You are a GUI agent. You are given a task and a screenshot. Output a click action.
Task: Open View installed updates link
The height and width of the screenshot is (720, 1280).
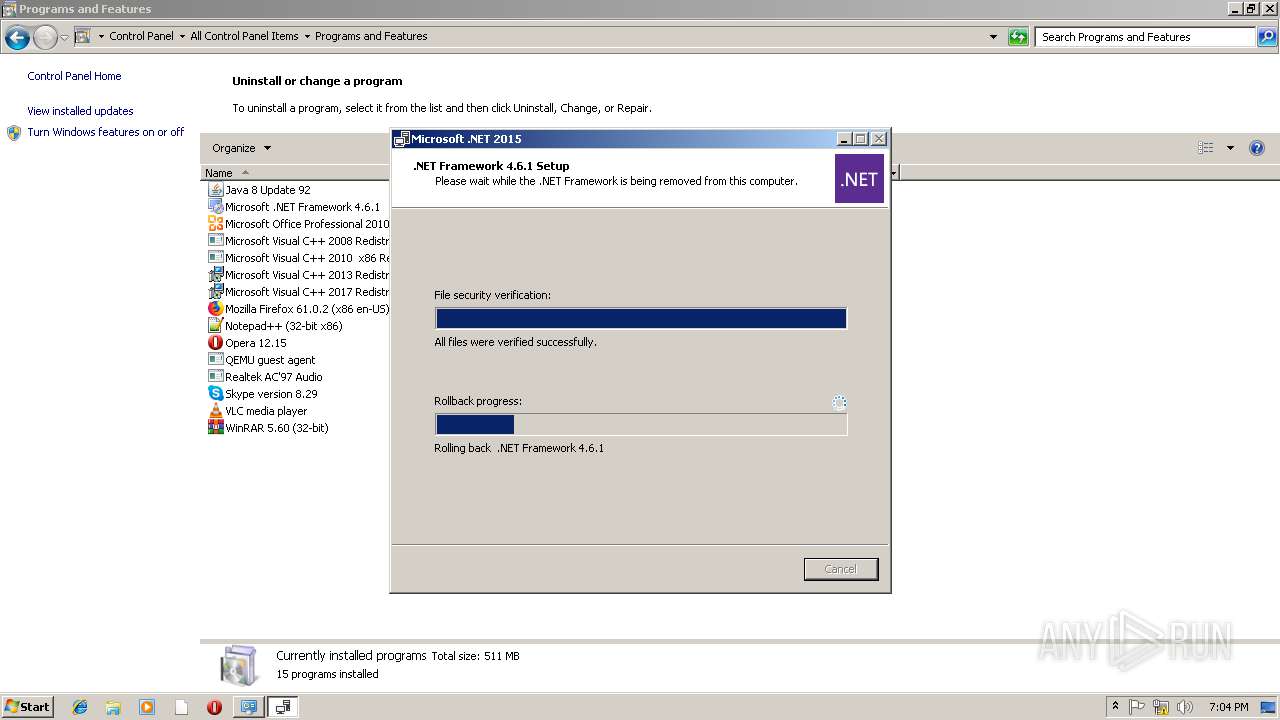80,111
